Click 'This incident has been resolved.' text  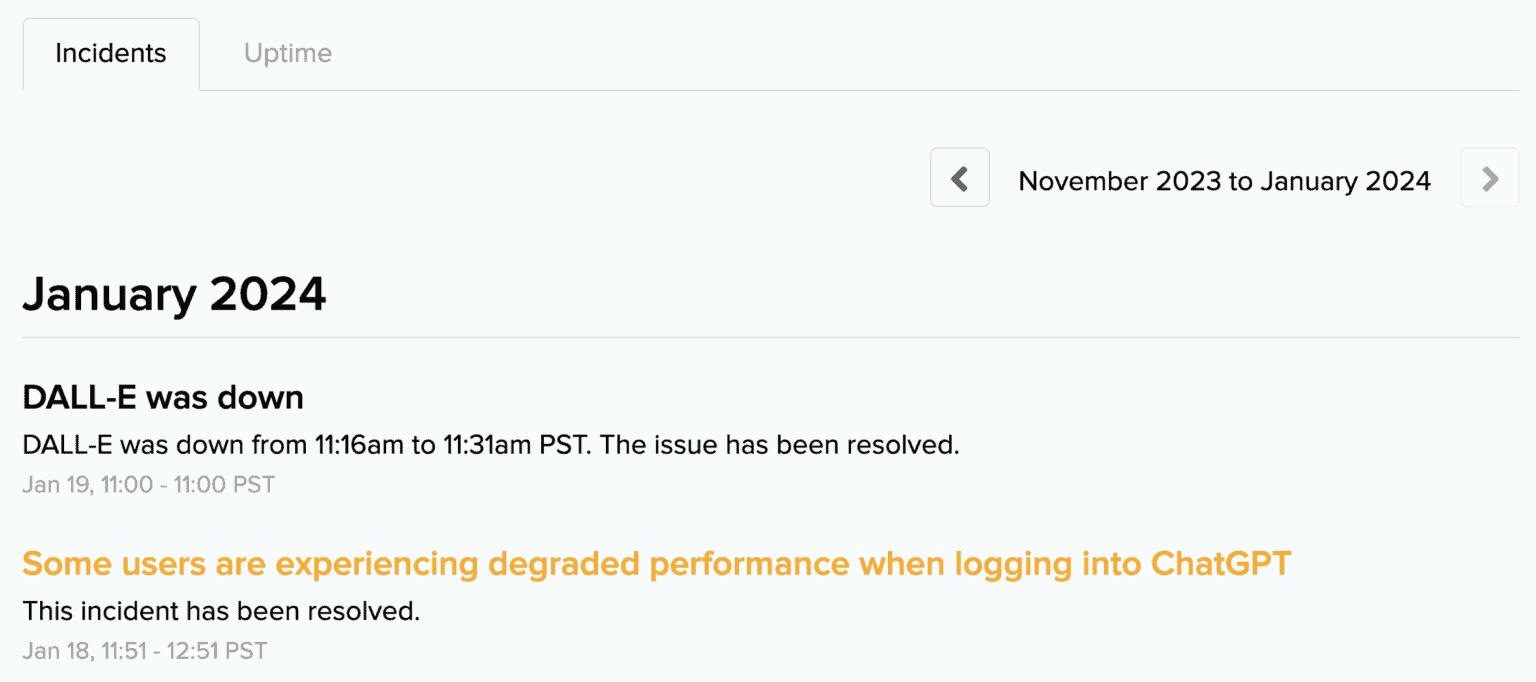(221, 611)
